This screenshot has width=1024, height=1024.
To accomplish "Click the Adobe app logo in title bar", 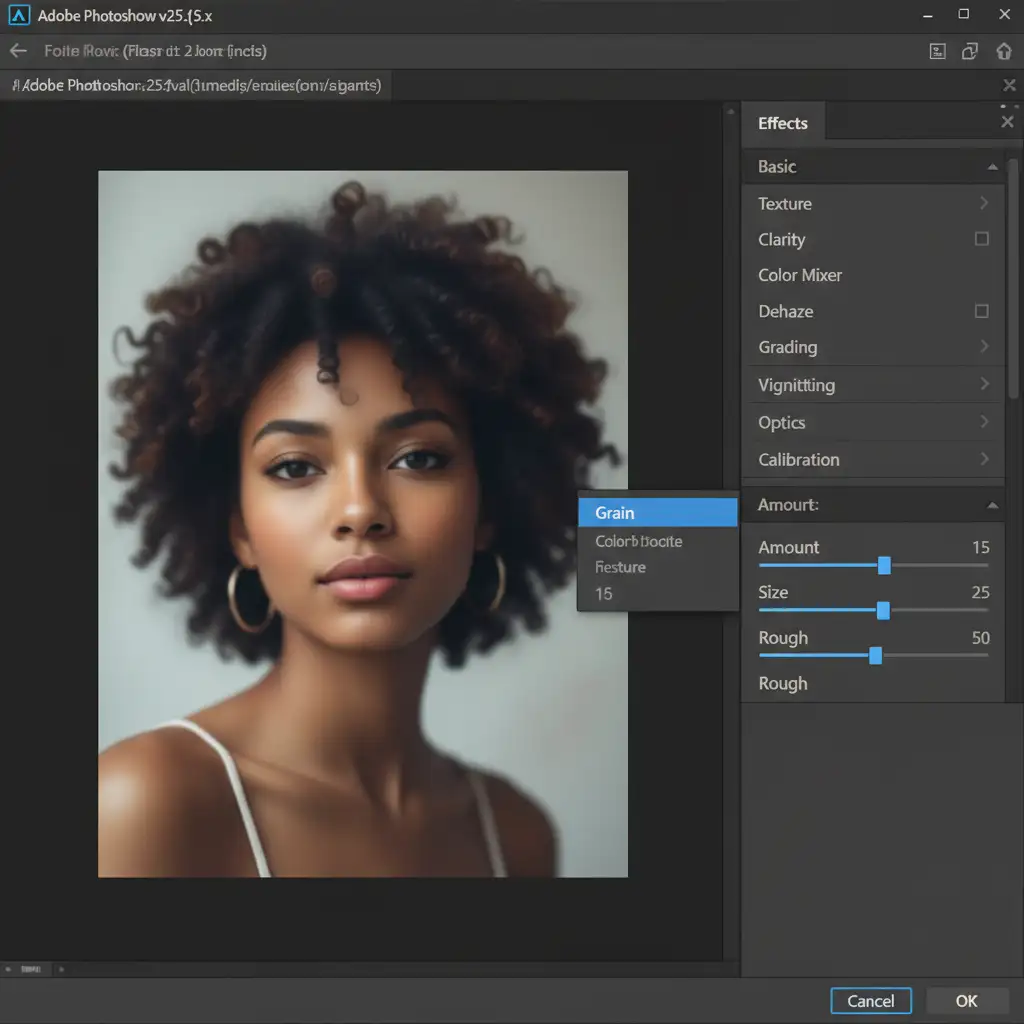I will click(18, 16).
